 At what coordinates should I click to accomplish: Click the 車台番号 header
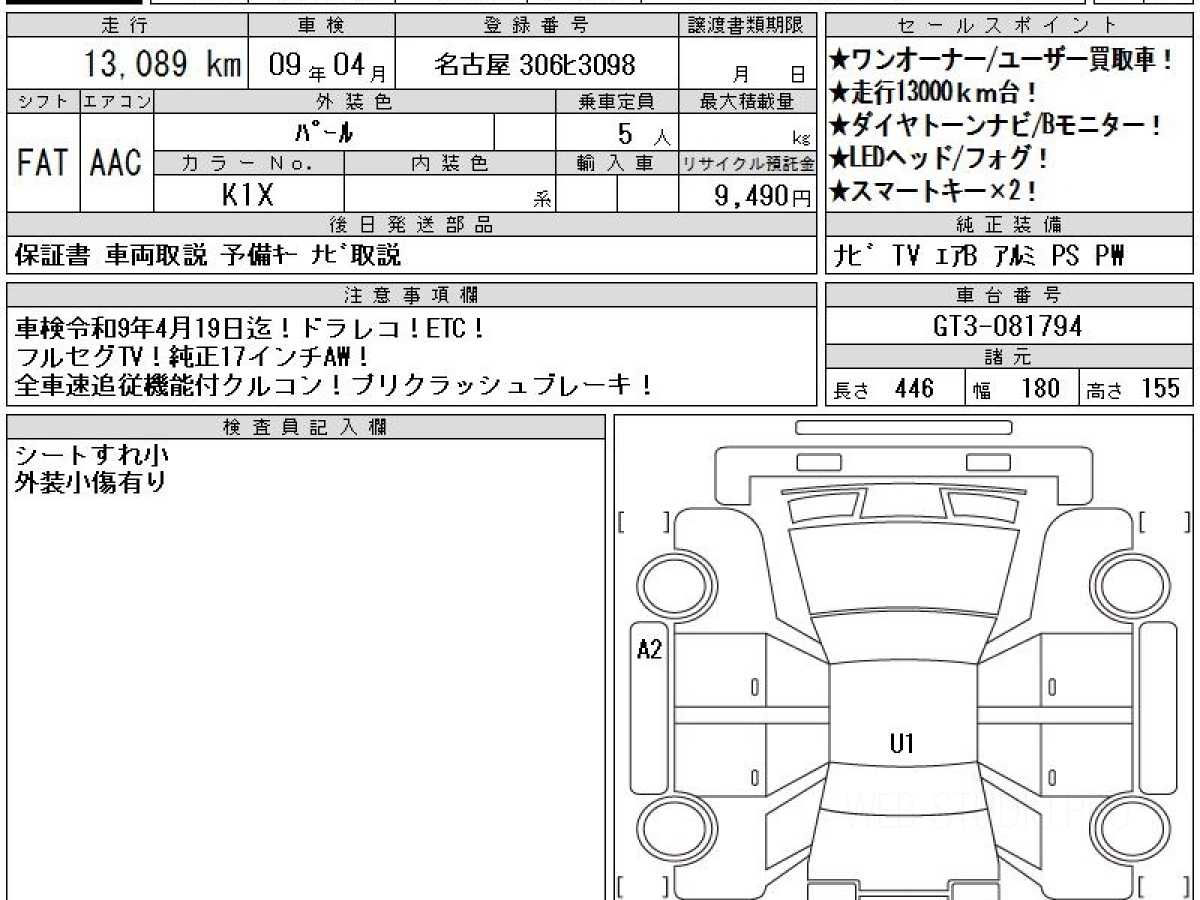pos(1008,295)
